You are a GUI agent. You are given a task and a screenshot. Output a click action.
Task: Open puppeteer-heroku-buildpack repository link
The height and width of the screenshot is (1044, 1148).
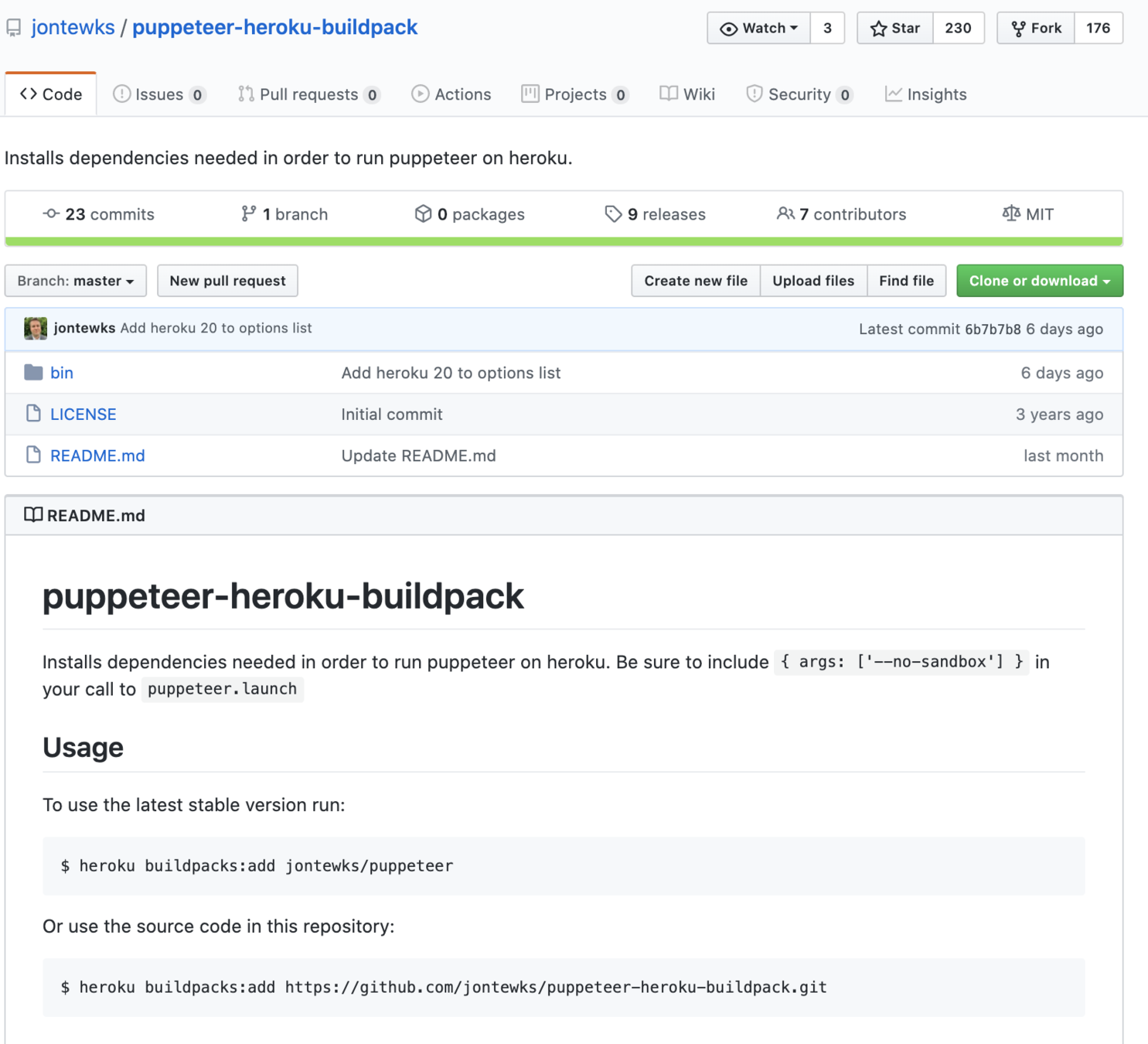click(x=274, y=28)
